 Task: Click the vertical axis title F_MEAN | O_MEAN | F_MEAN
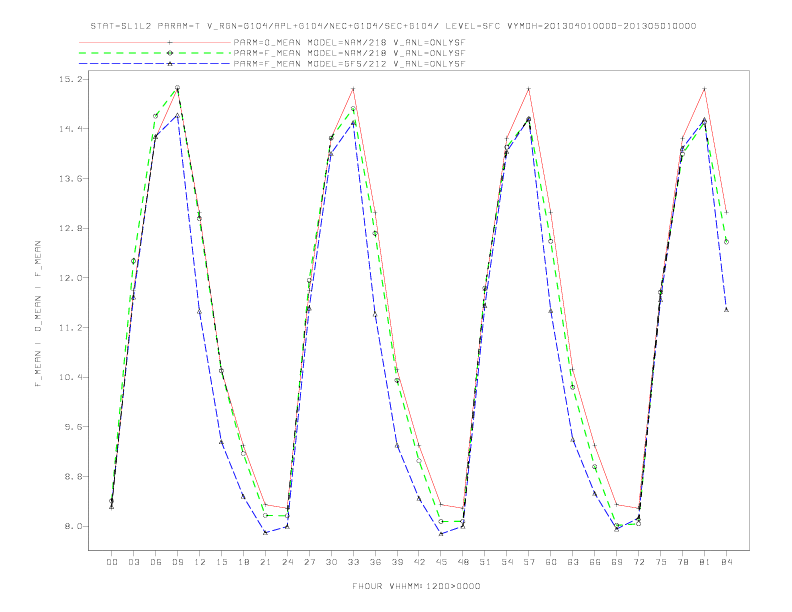38,314
